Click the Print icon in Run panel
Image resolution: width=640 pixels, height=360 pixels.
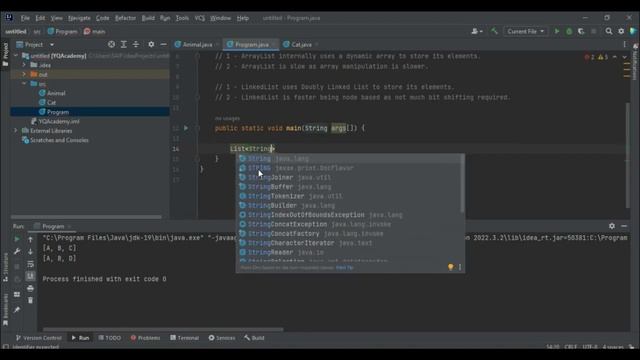click(x=30, y=288)
